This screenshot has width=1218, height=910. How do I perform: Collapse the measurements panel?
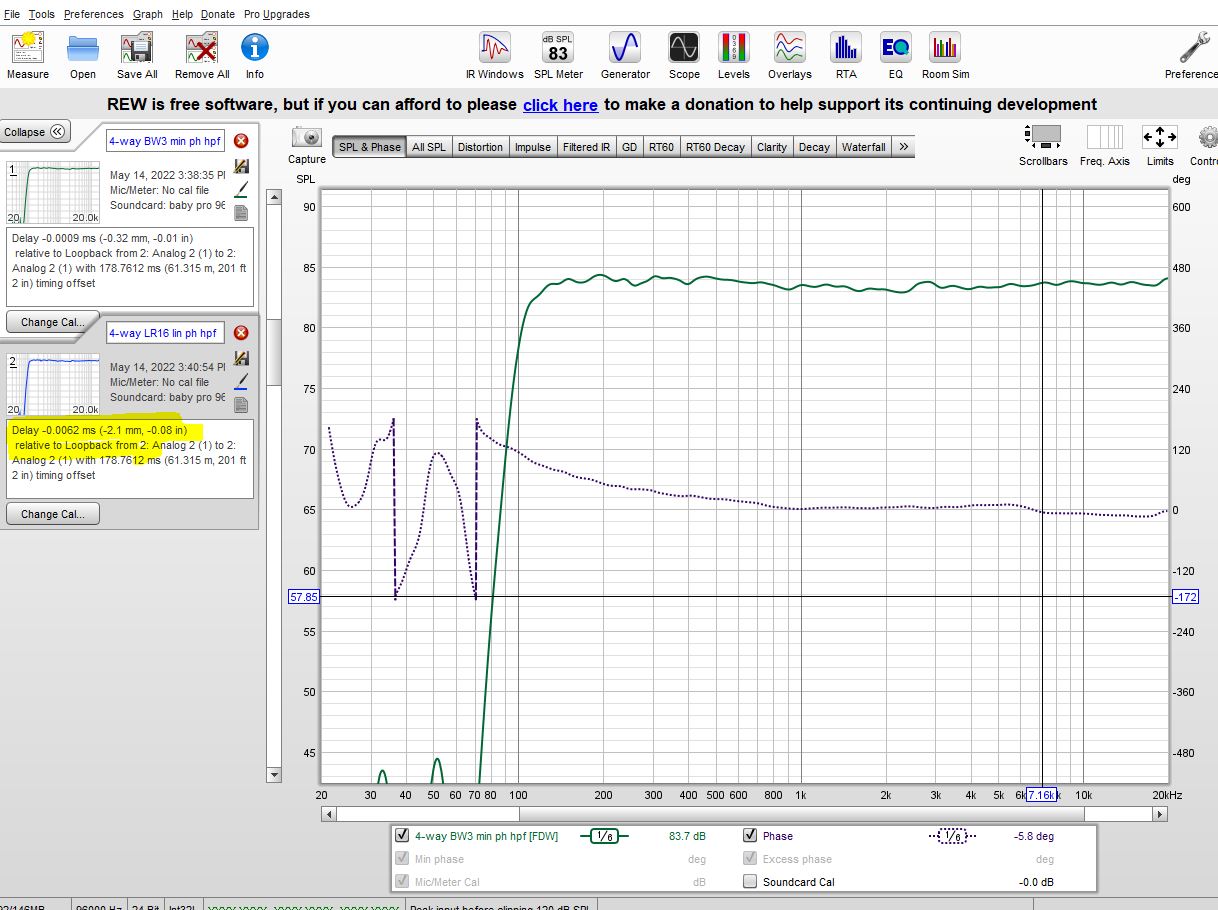tap(36, 132)
